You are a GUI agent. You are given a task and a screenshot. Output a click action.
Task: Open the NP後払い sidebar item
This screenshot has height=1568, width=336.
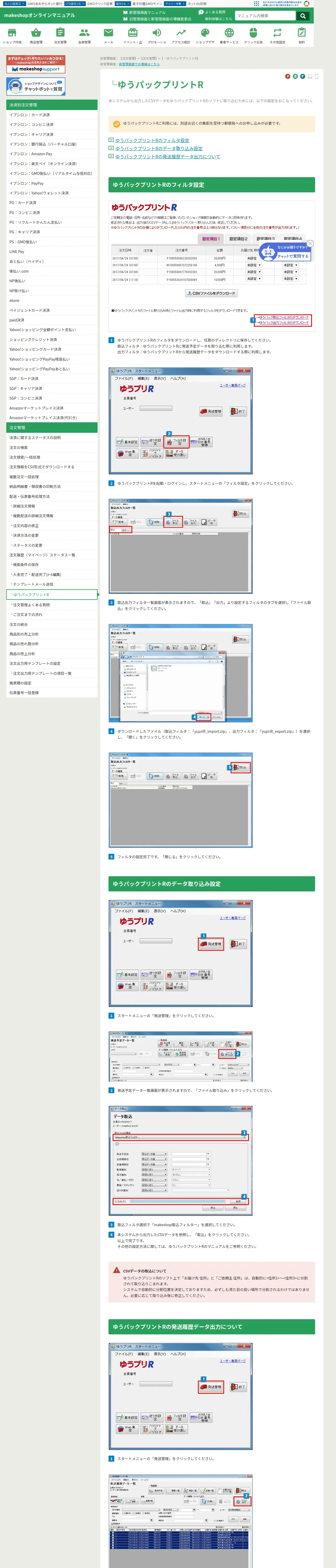click(52, 281)
